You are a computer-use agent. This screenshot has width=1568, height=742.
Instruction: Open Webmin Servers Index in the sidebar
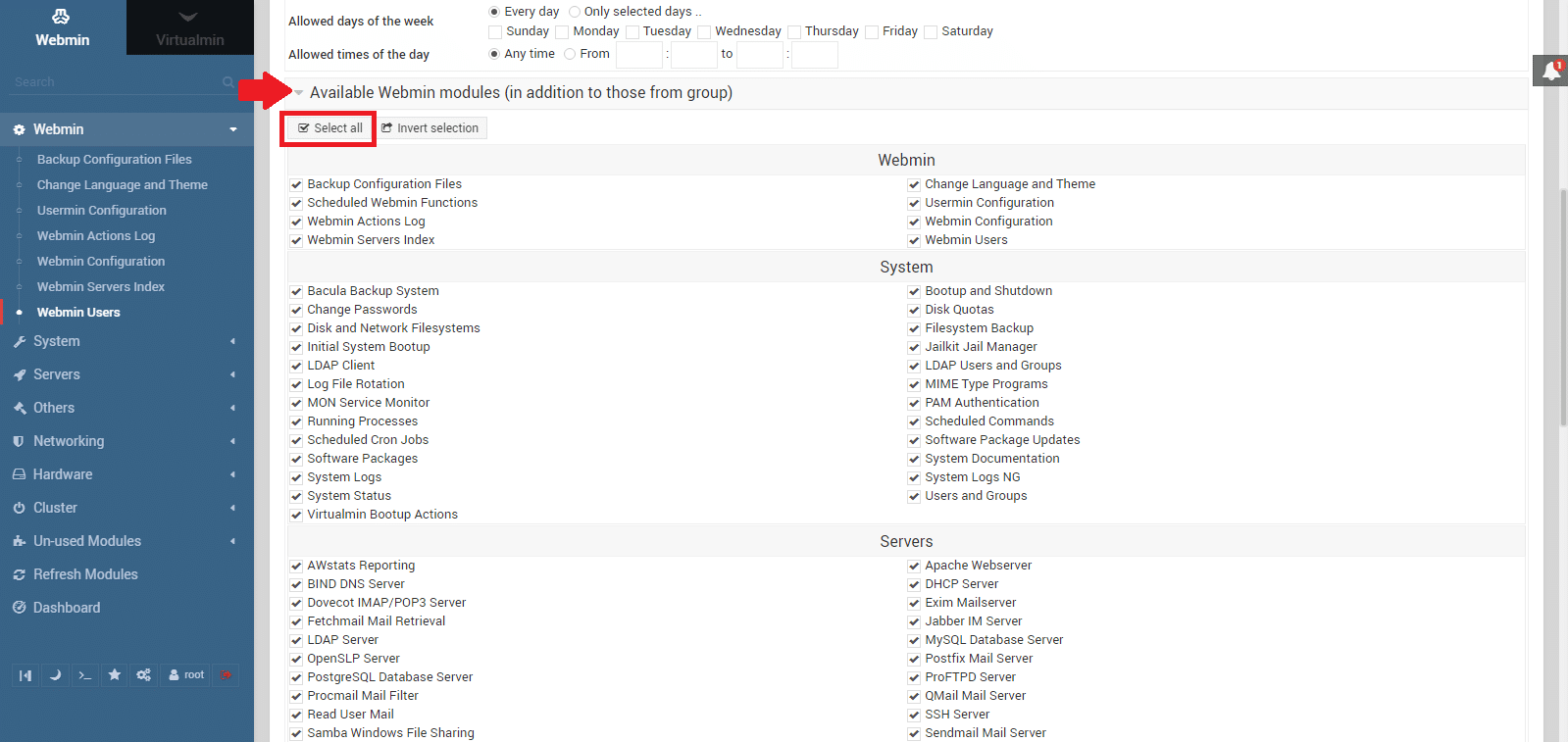[100, 286]
